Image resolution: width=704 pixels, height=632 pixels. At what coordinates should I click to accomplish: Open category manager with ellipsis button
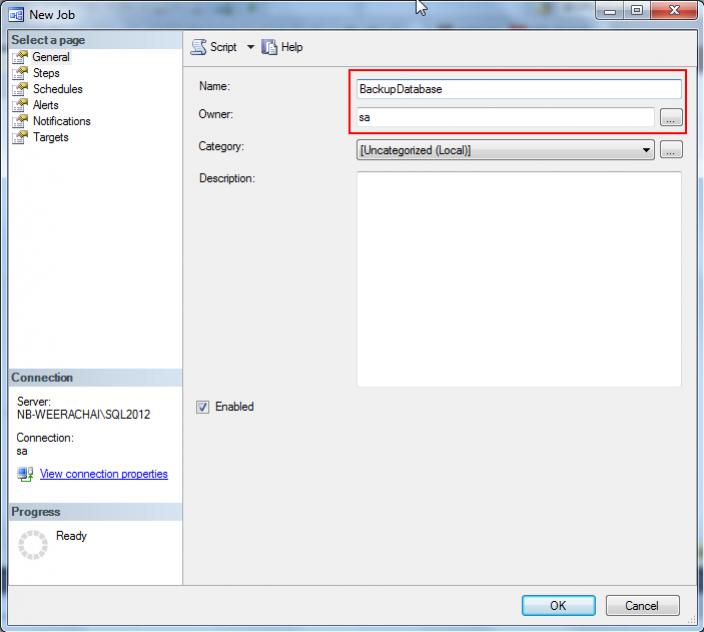coord(671,150)
